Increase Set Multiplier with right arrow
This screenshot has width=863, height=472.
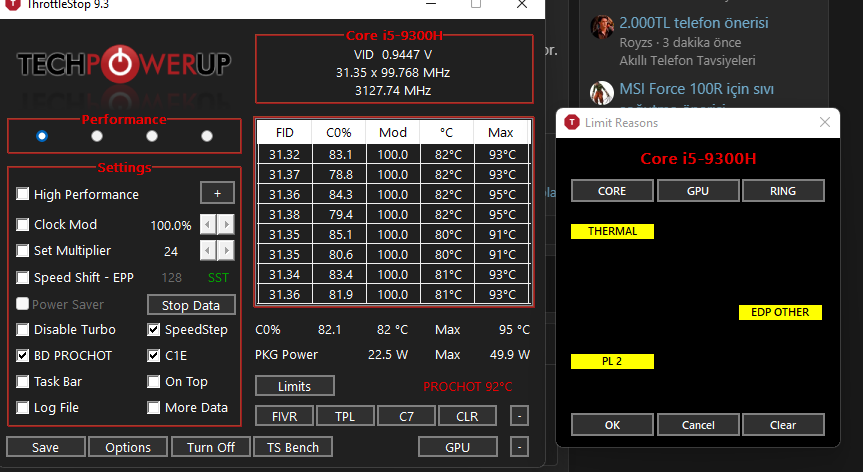coord(226,251)
